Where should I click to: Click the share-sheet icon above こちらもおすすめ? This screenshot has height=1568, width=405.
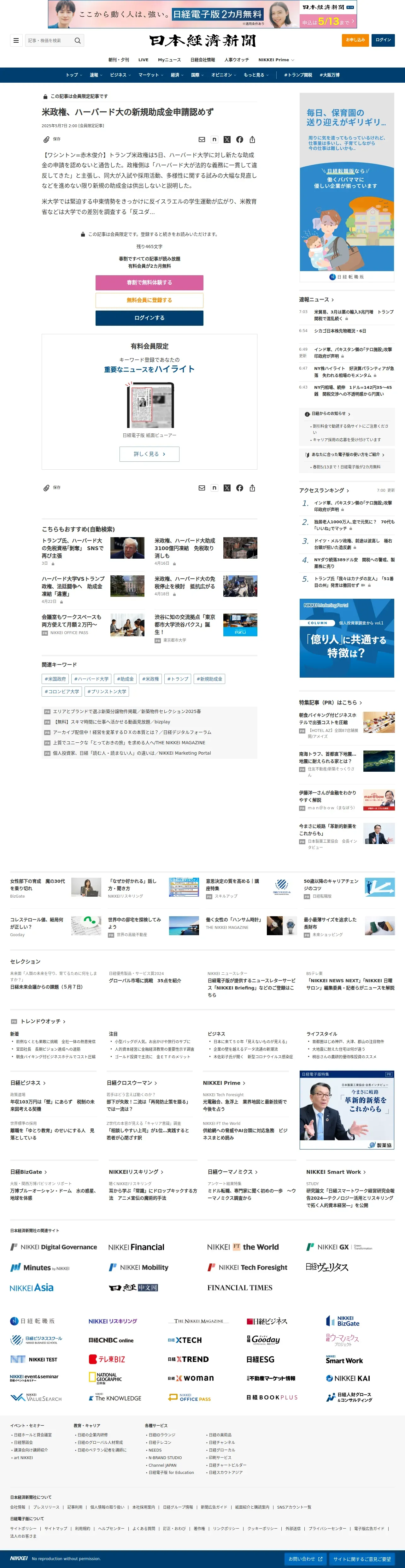tap(252, 488)
